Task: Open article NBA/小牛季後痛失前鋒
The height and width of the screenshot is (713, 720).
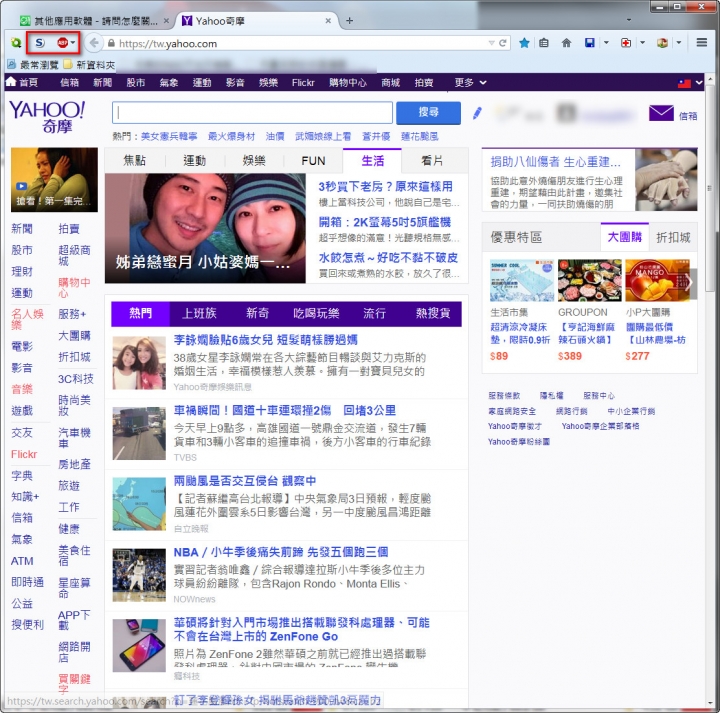Action: pos(281,552)
